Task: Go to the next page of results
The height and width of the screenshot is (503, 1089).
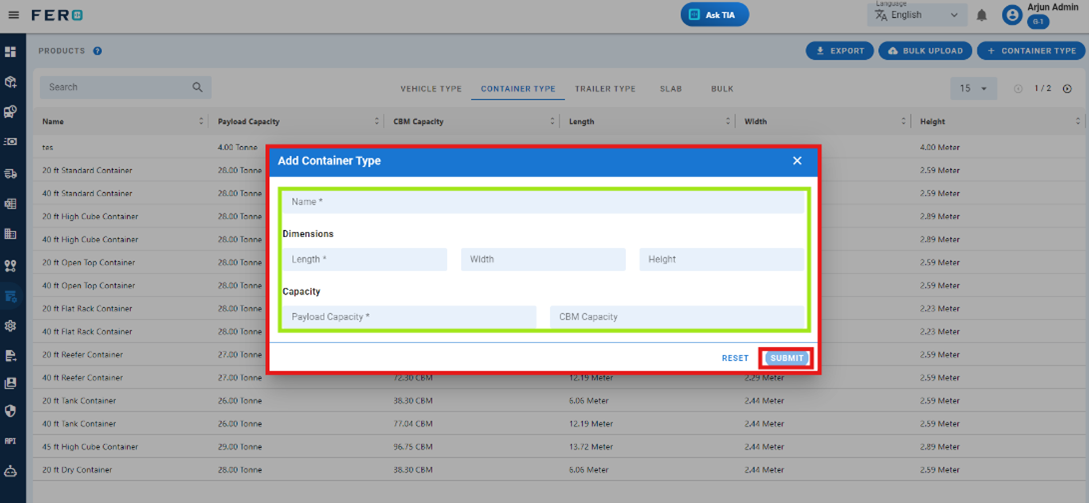Action: pyautogui.click(x=1067, y=89)
